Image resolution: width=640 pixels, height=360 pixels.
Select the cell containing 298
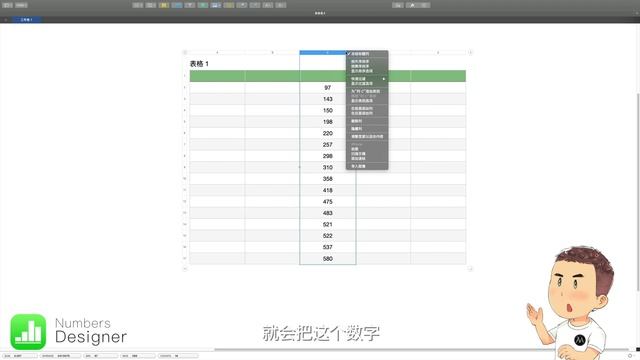pyautogui.click(x=328, y=156)
